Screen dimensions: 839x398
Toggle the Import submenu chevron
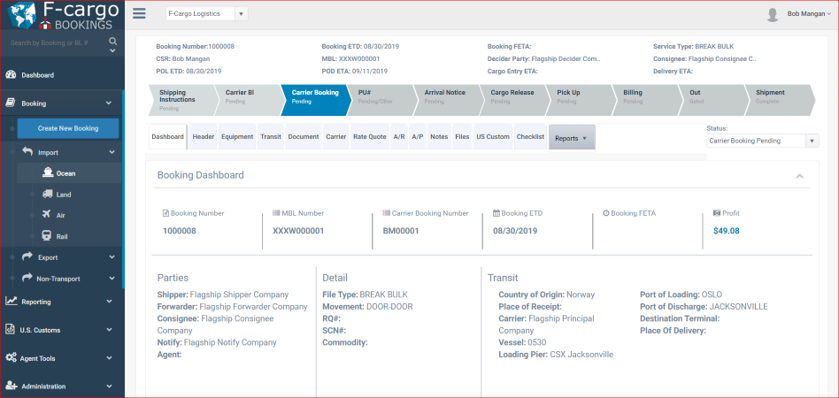click(112, 152)
